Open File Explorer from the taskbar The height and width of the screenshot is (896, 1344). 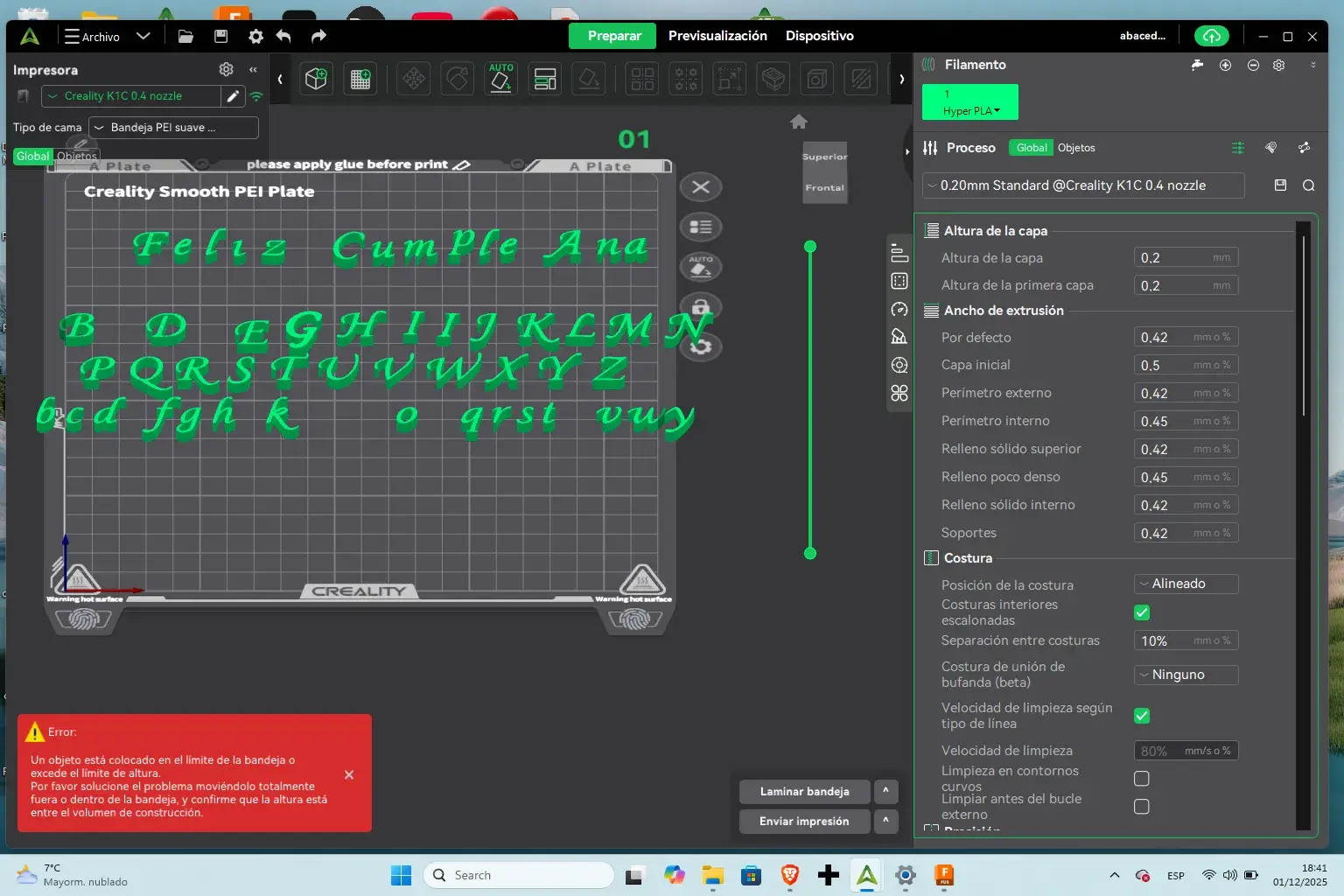[712, 875]
